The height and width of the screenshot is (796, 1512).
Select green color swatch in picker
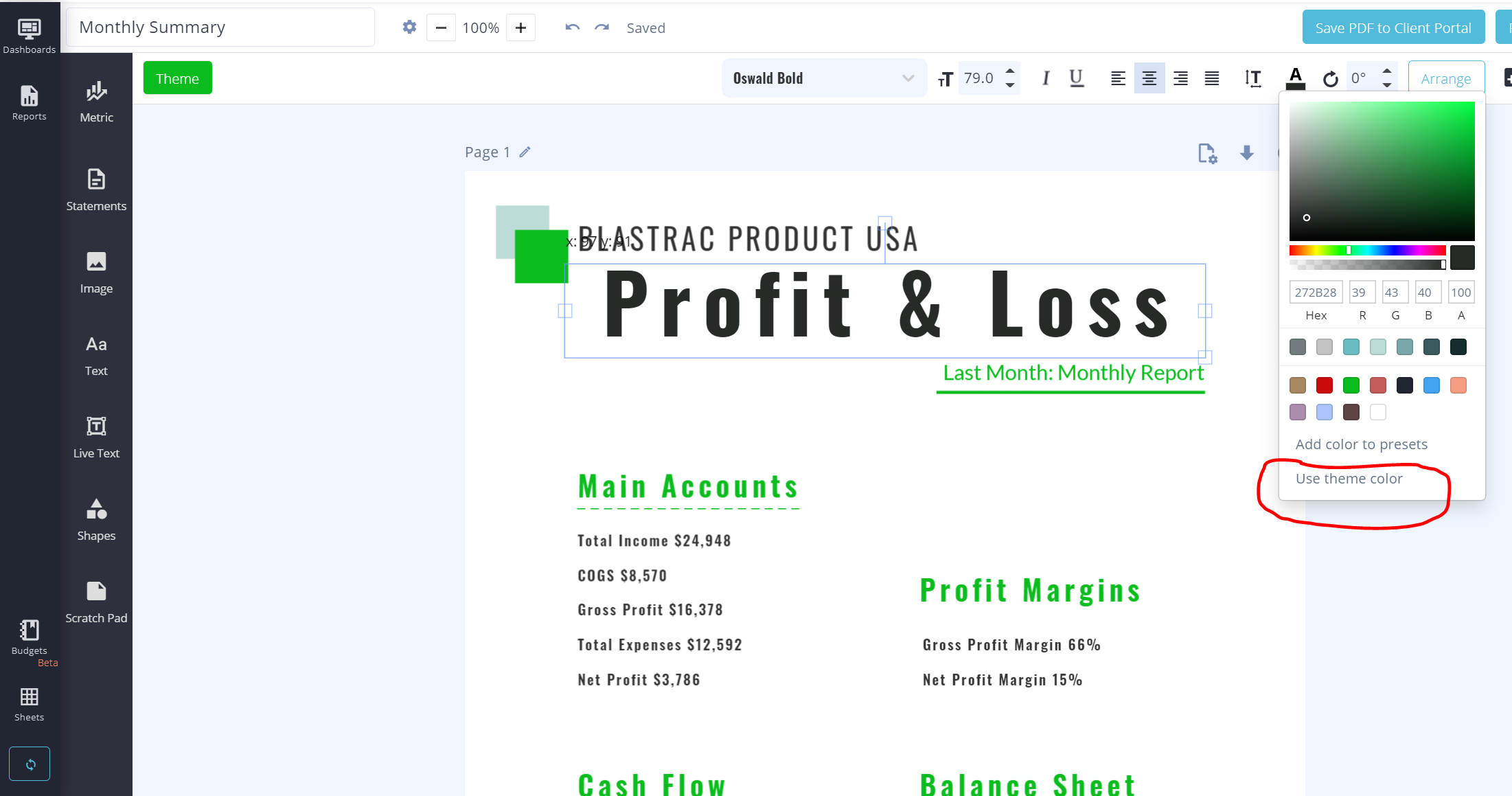coord(1350,385)
